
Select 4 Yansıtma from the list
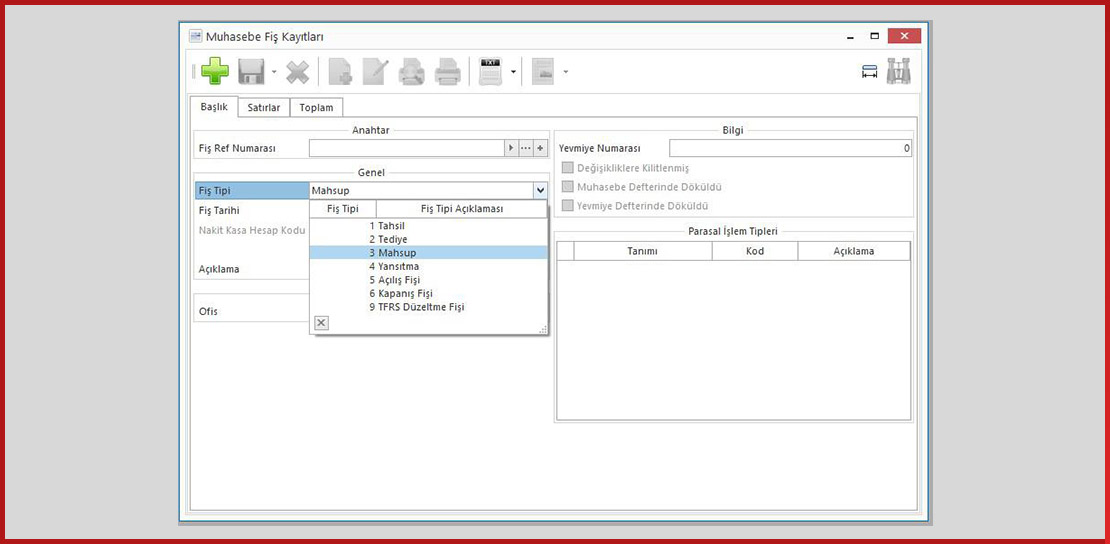tap(428, 266)
